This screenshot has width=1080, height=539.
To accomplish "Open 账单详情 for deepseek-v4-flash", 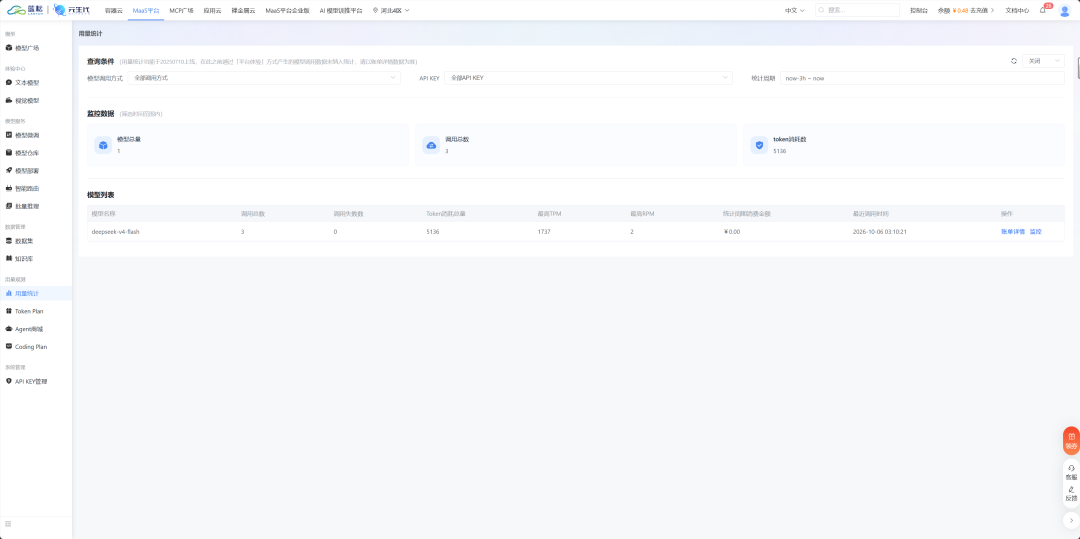I will click(1012, 232).
